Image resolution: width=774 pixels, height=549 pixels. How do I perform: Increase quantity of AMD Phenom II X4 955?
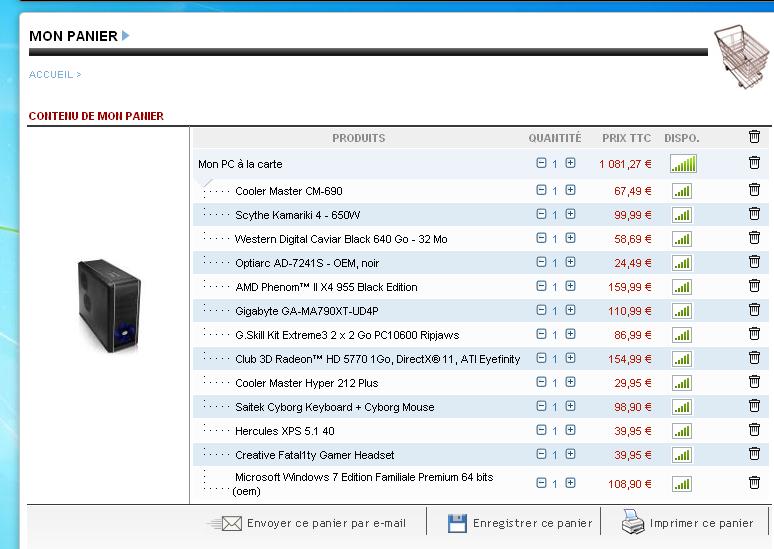pyautogui.click(x=570, y=286)
